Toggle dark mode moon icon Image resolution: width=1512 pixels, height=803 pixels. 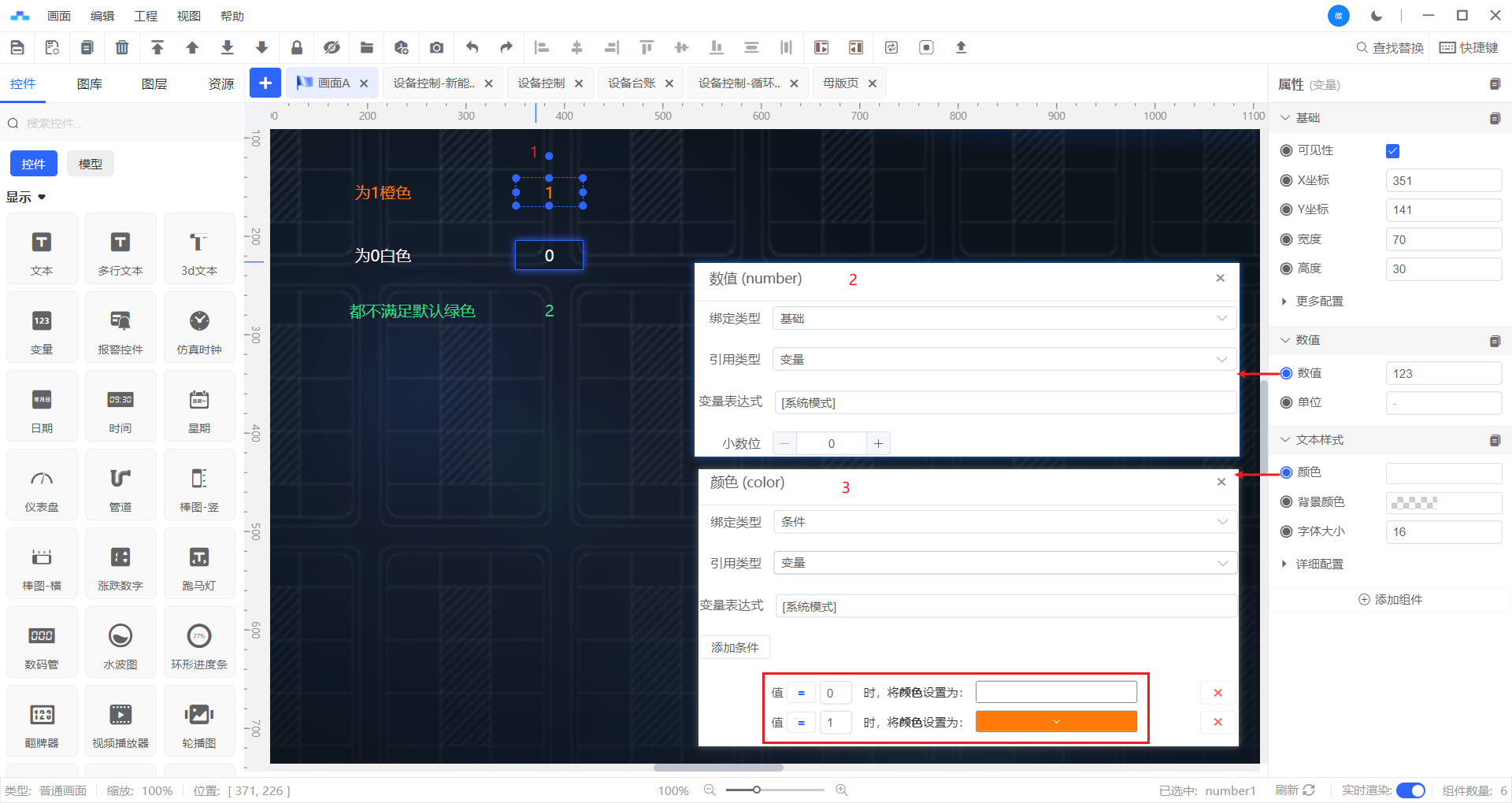(x=1377, y=16)
